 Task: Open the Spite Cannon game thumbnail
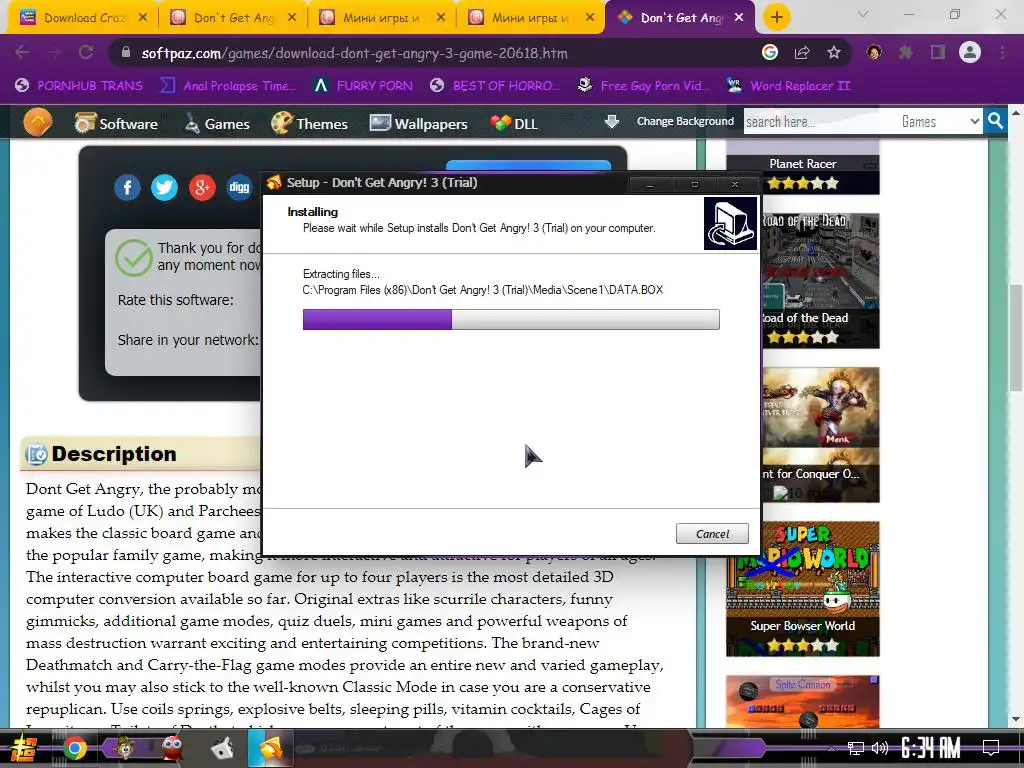803,701
